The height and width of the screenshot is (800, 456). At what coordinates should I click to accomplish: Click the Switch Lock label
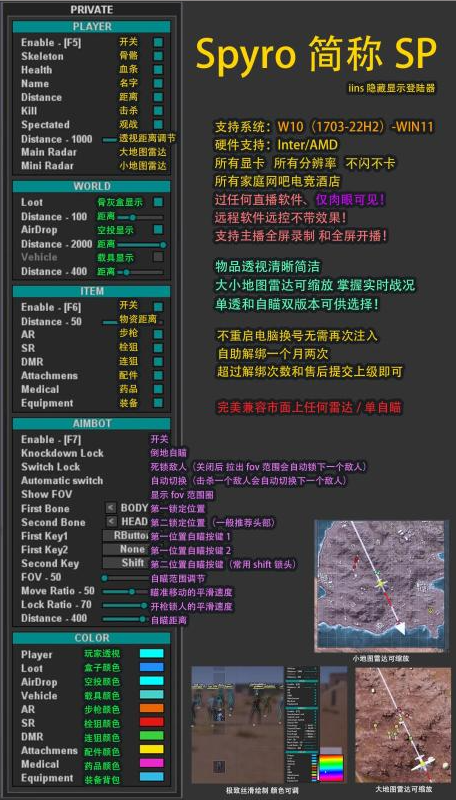(x=50, y=467)
